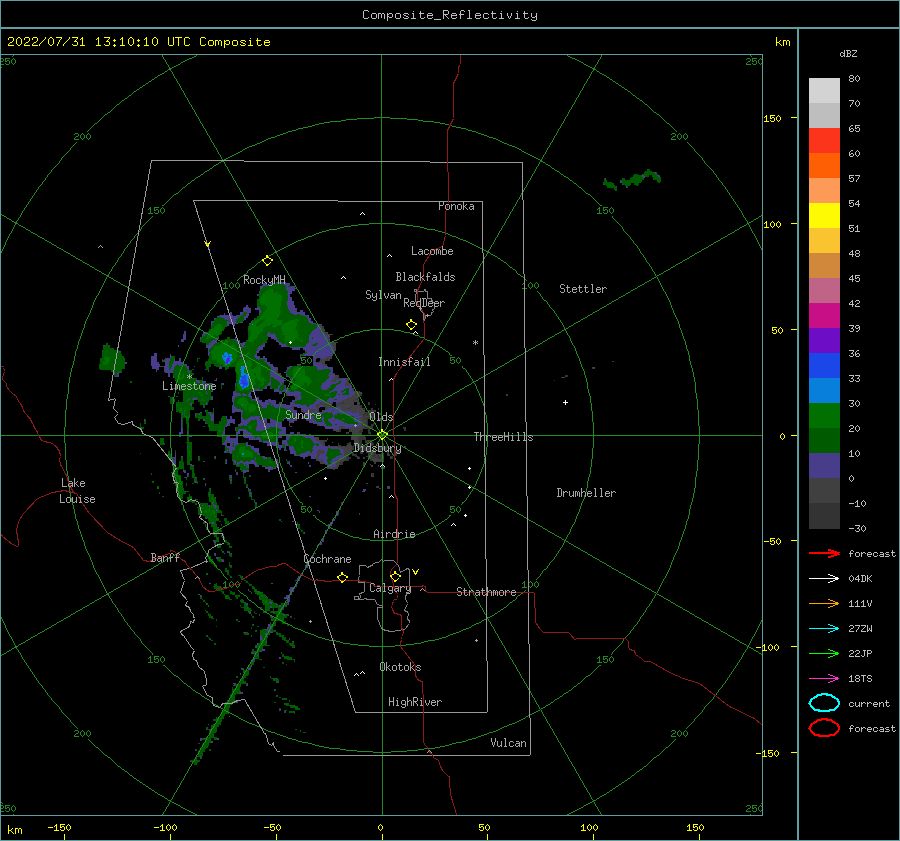Click the radar center diamond near Olds
Image resolution: width=900 pixels, height=841 pixels.
[x=382, y=435]
